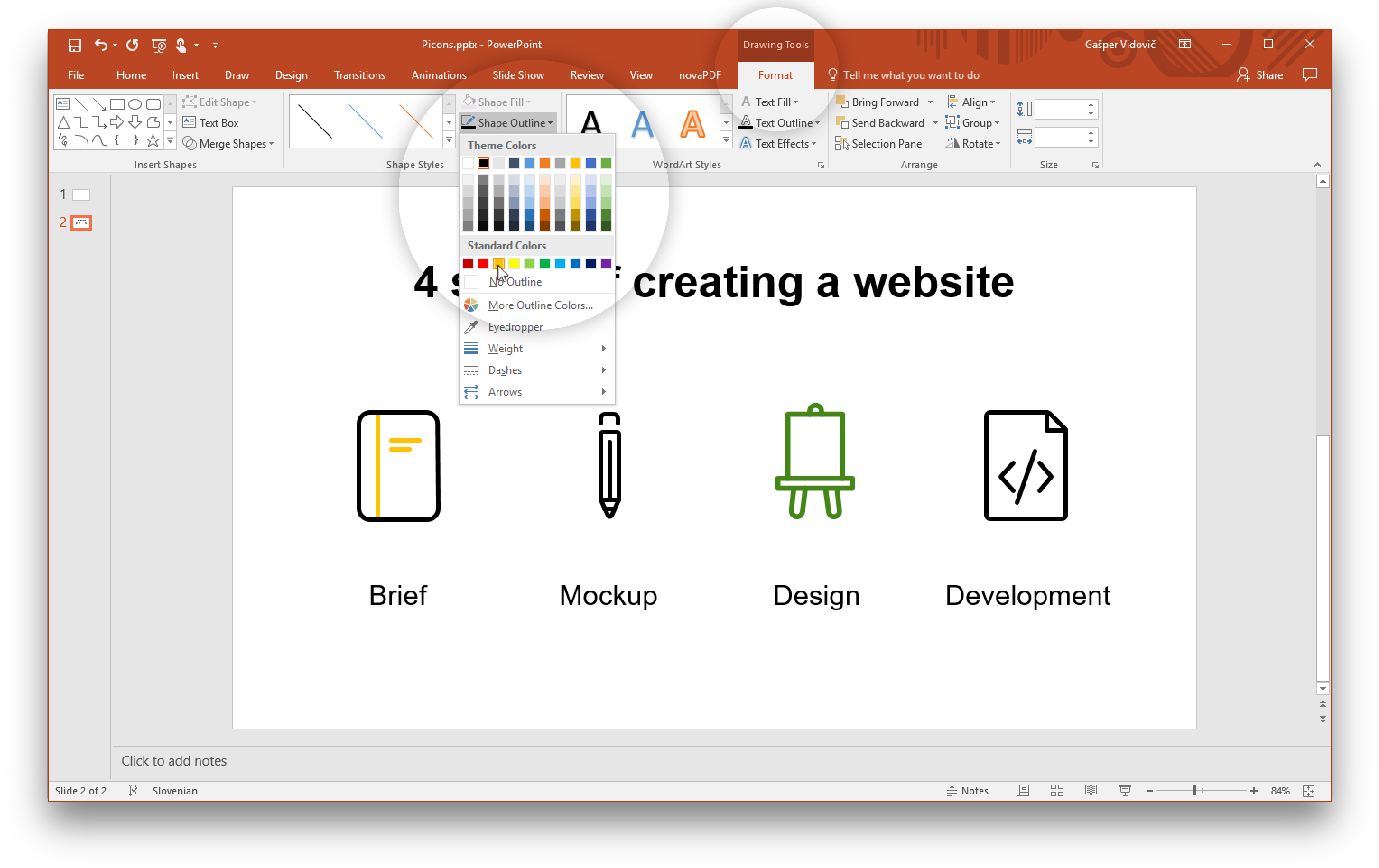Image resolution: width=1379 pixels, height=868 pixels.
Task: Click the Size group dialog launcher
Action: [x=1095, y=165]
